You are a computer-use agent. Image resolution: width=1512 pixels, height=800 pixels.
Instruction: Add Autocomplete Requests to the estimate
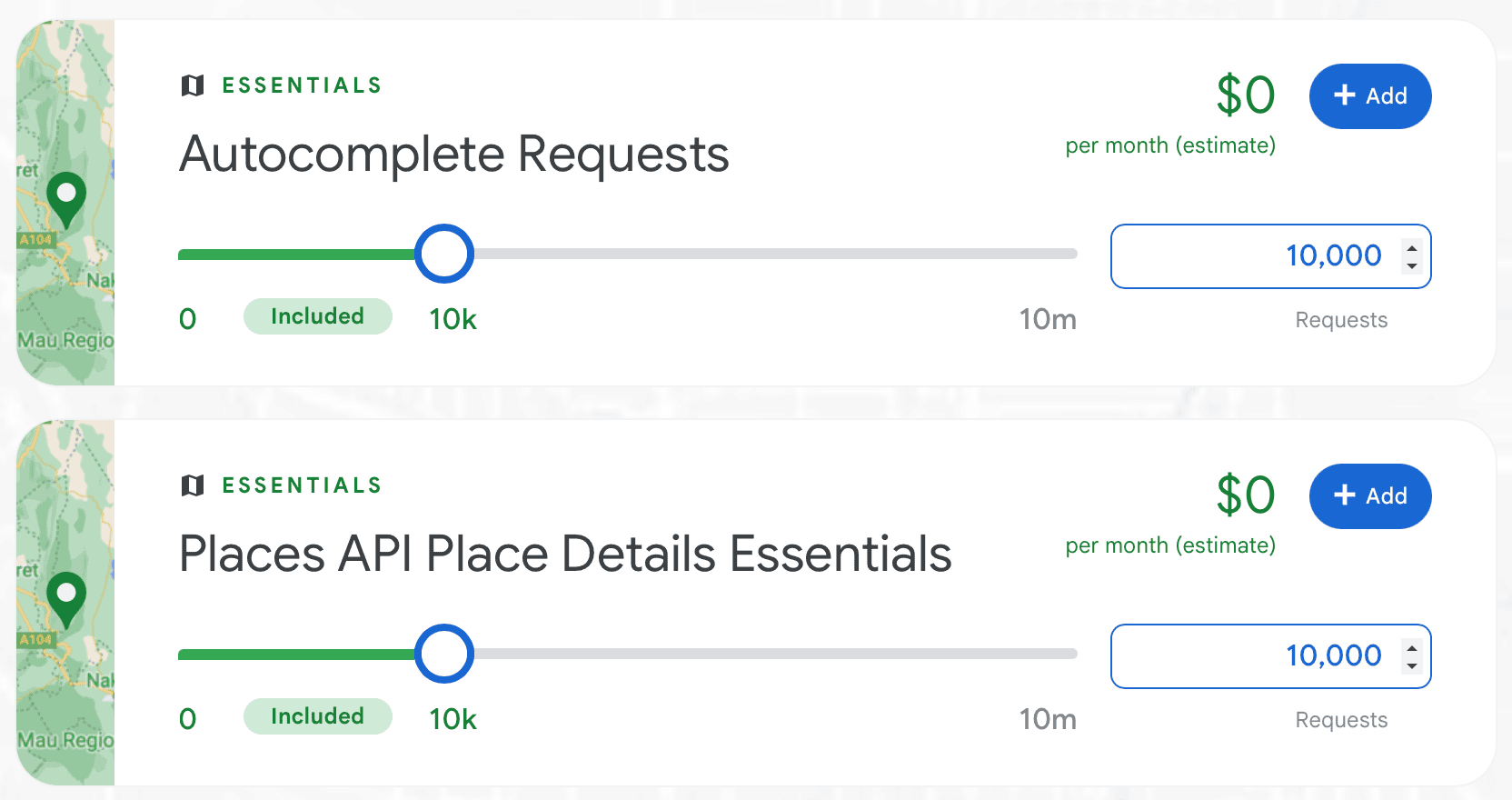[1370, 95]
